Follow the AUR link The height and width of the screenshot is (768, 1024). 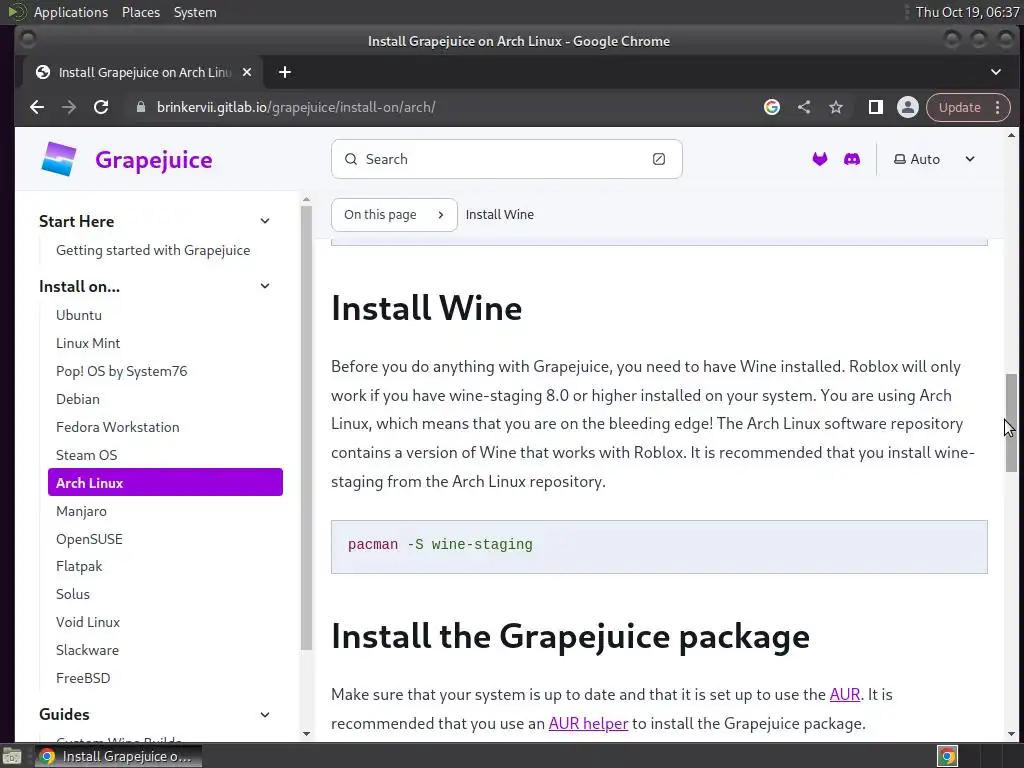pos(844,694)
